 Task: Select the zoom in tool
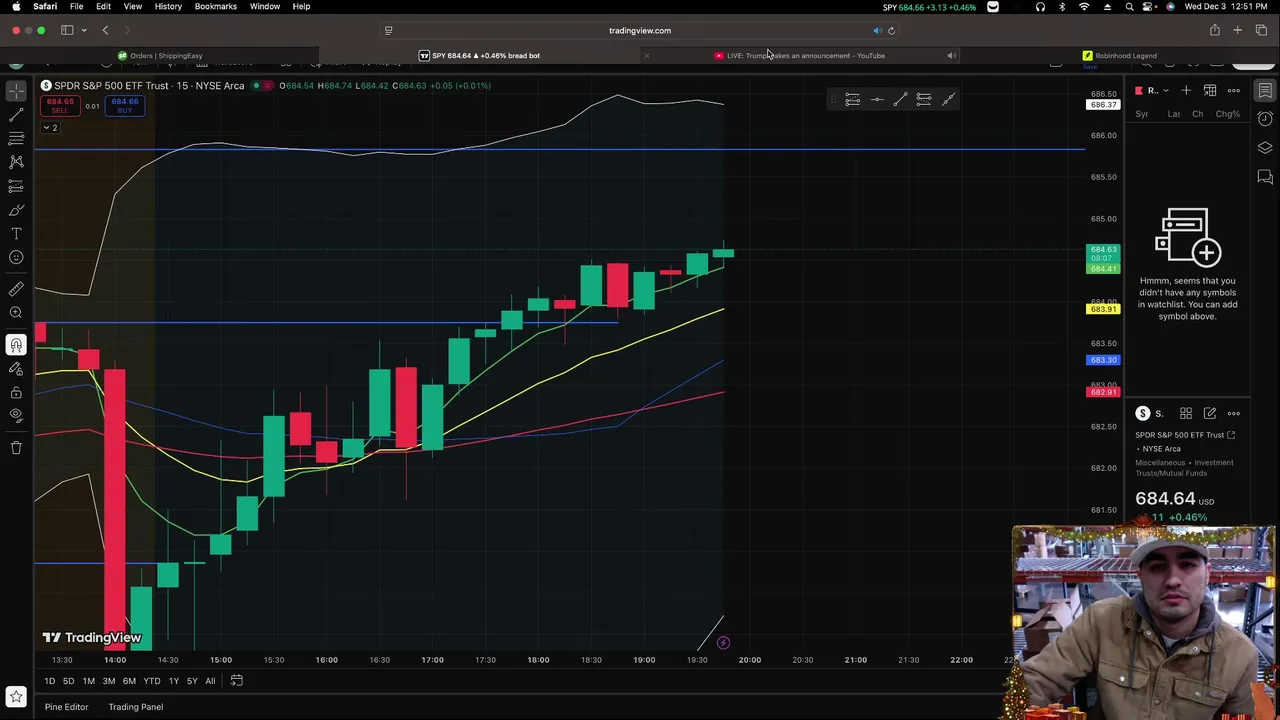coord(16,313)
